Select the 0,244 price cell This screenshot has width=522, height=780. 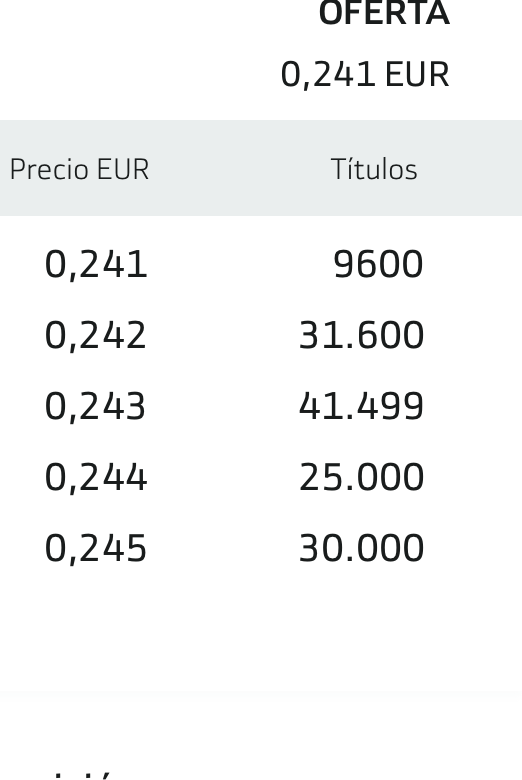pos(96,479)
